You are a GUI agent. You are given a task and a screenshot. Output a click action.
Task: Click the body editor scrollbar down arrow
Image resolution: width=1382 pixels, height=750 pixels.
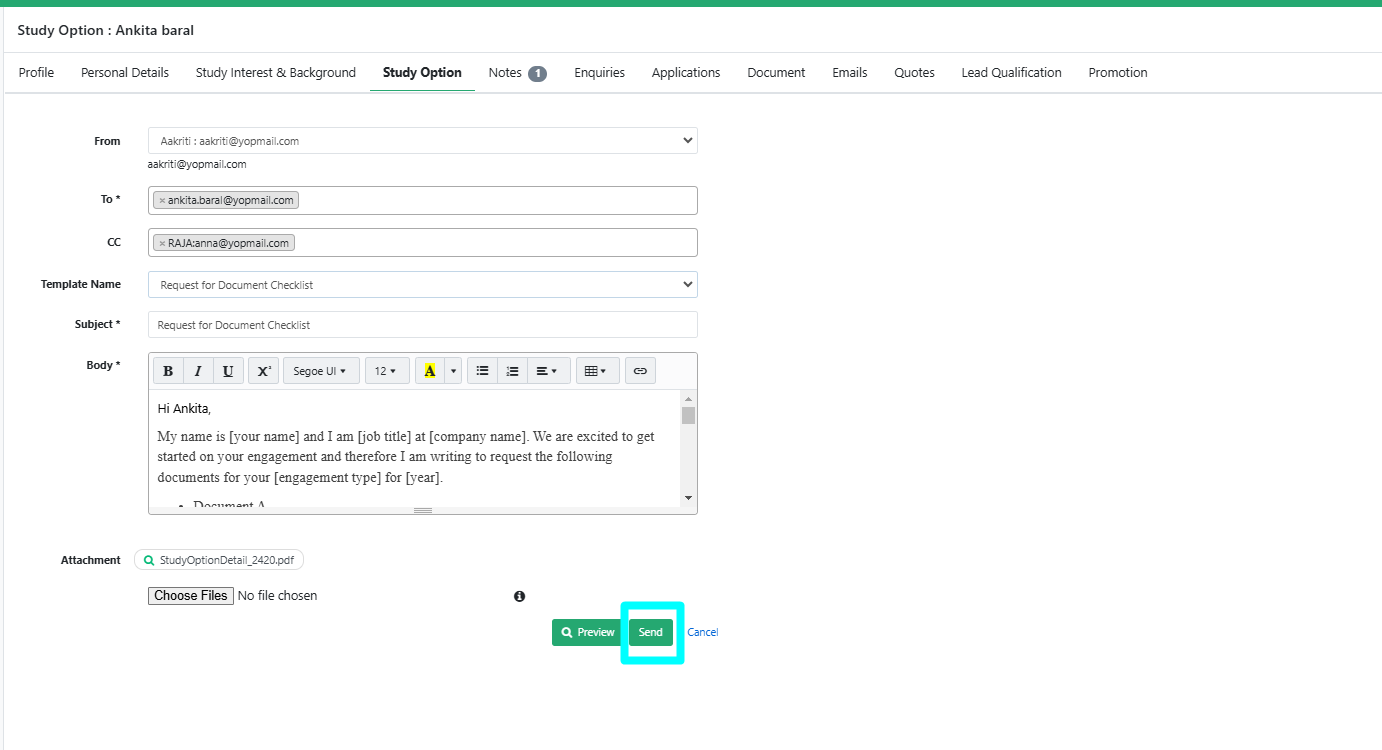pos(688,498)
